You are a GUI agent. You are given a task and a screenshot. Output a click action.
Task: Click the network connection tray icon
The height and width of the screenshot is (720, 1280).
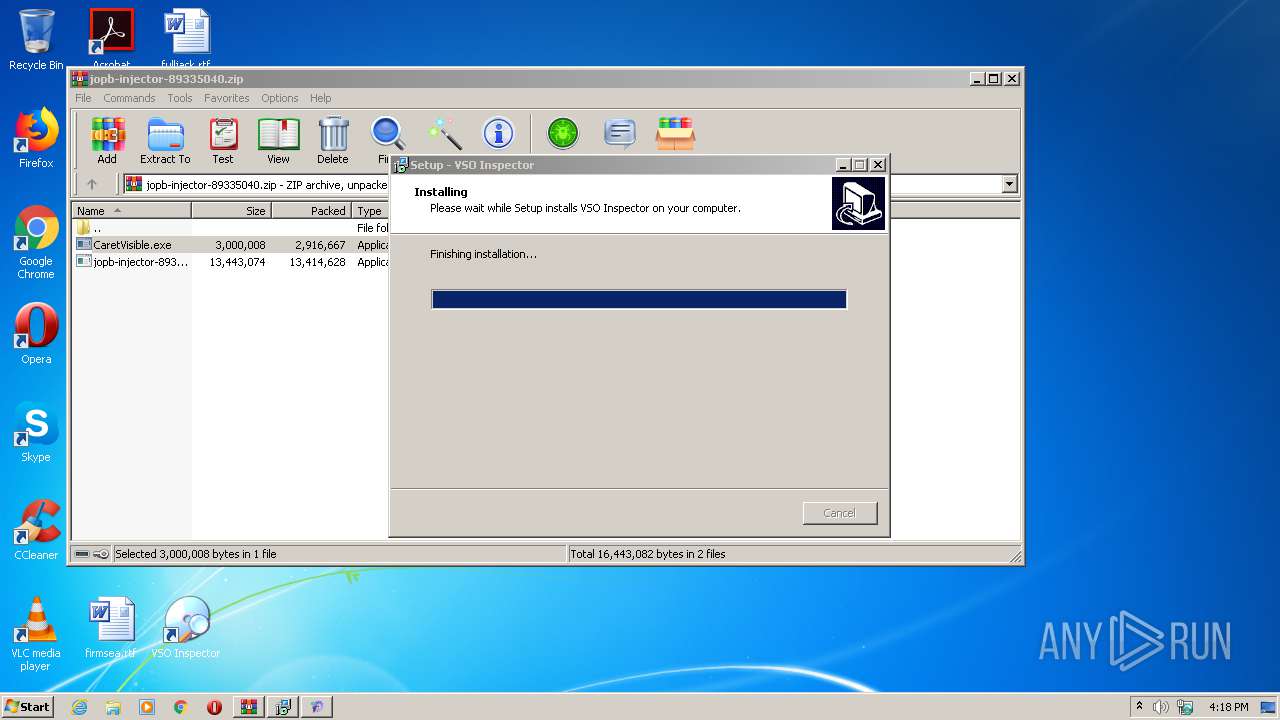point(1185,707)
